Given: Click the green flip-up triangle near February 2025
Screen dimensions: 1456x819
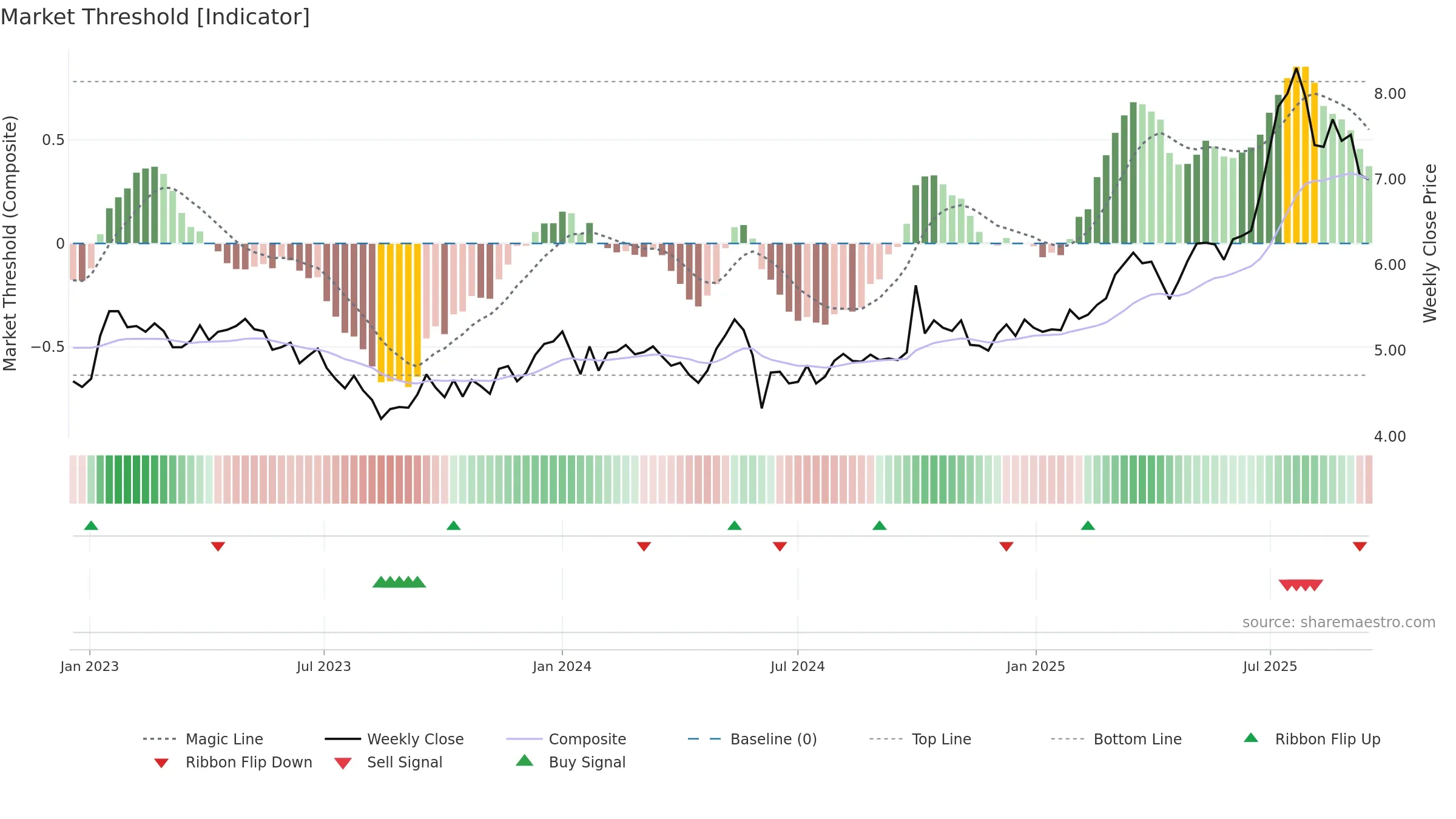Looking at the screenshot, I should pos(1088,525).
